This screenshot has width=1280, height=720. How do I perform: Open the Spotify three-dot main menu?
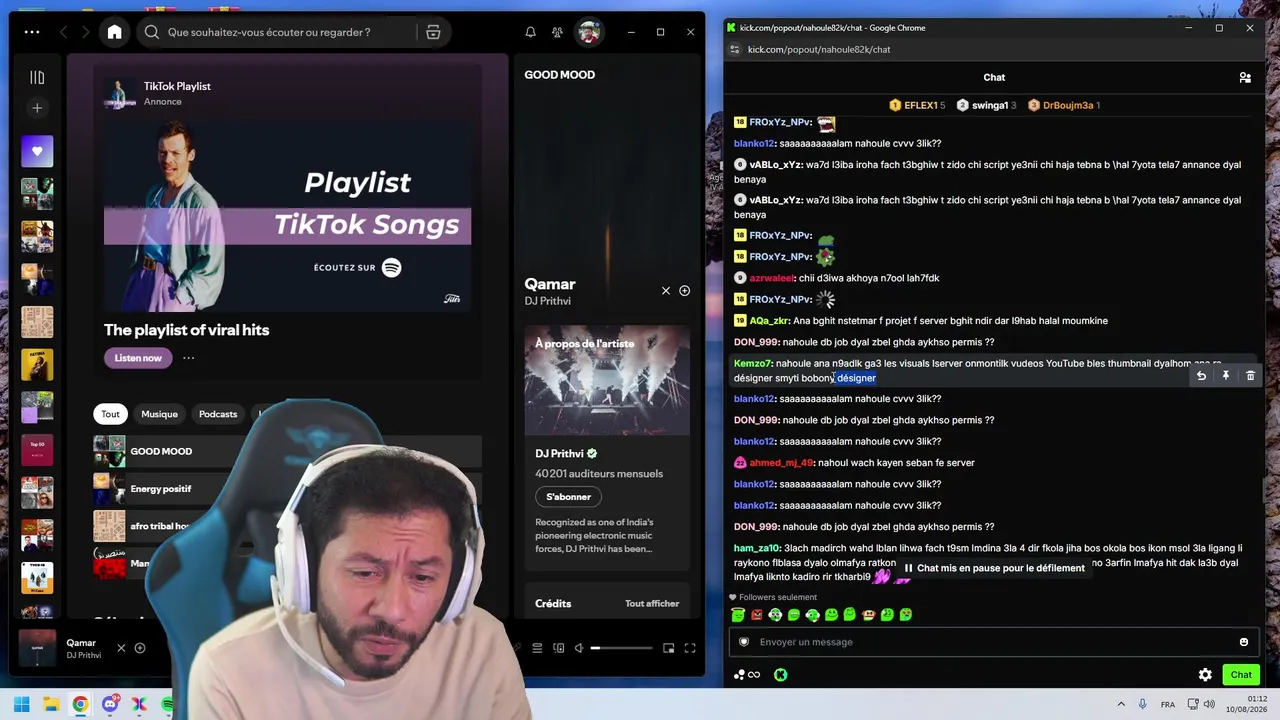(x=32, y=32)
